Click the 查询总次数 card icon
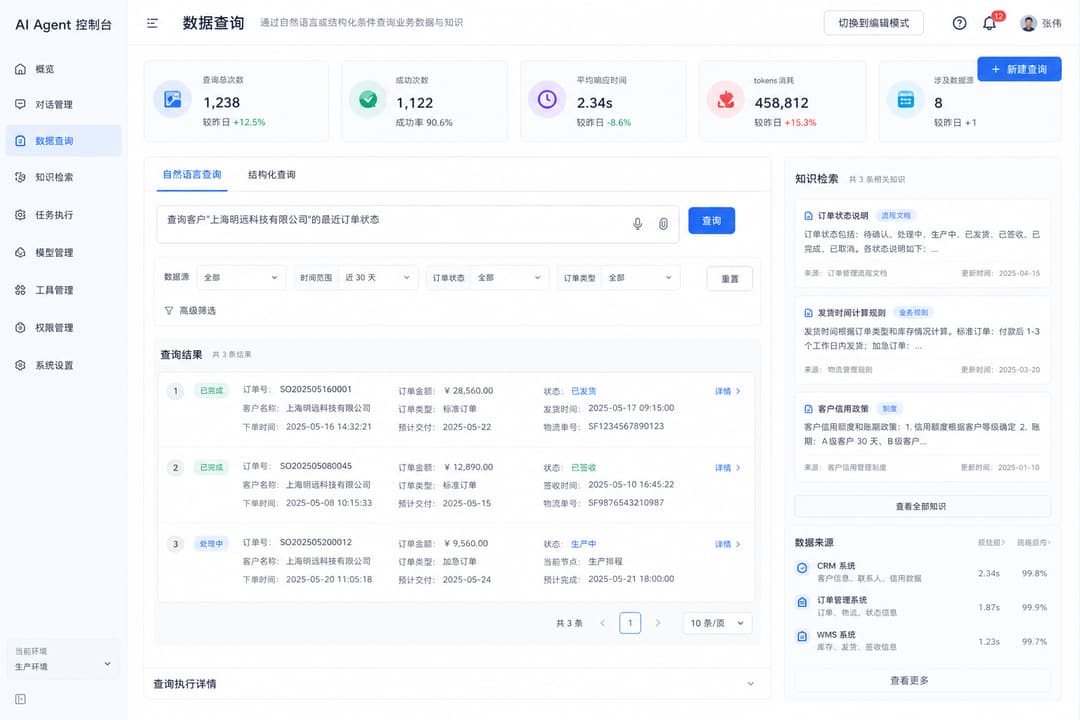Screen dimensions: 1080x720 [172, 99]
